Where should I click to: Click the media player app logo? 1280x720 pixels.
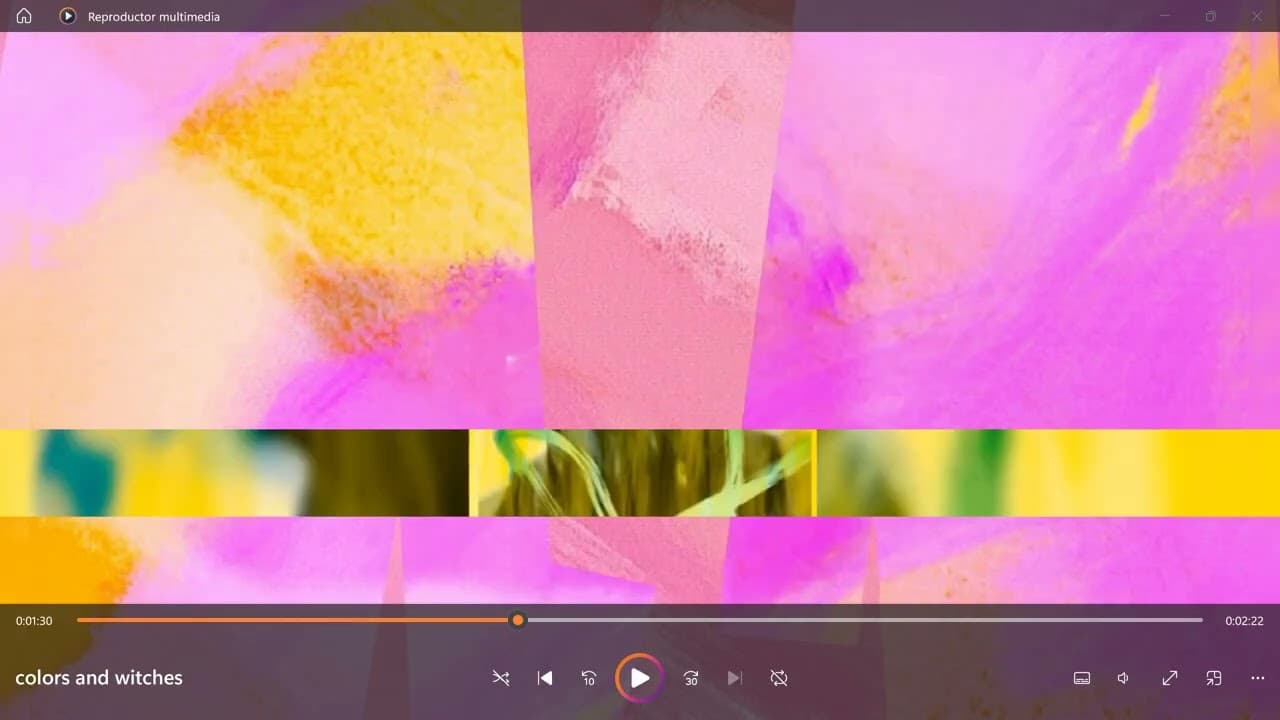pos(67,16)
